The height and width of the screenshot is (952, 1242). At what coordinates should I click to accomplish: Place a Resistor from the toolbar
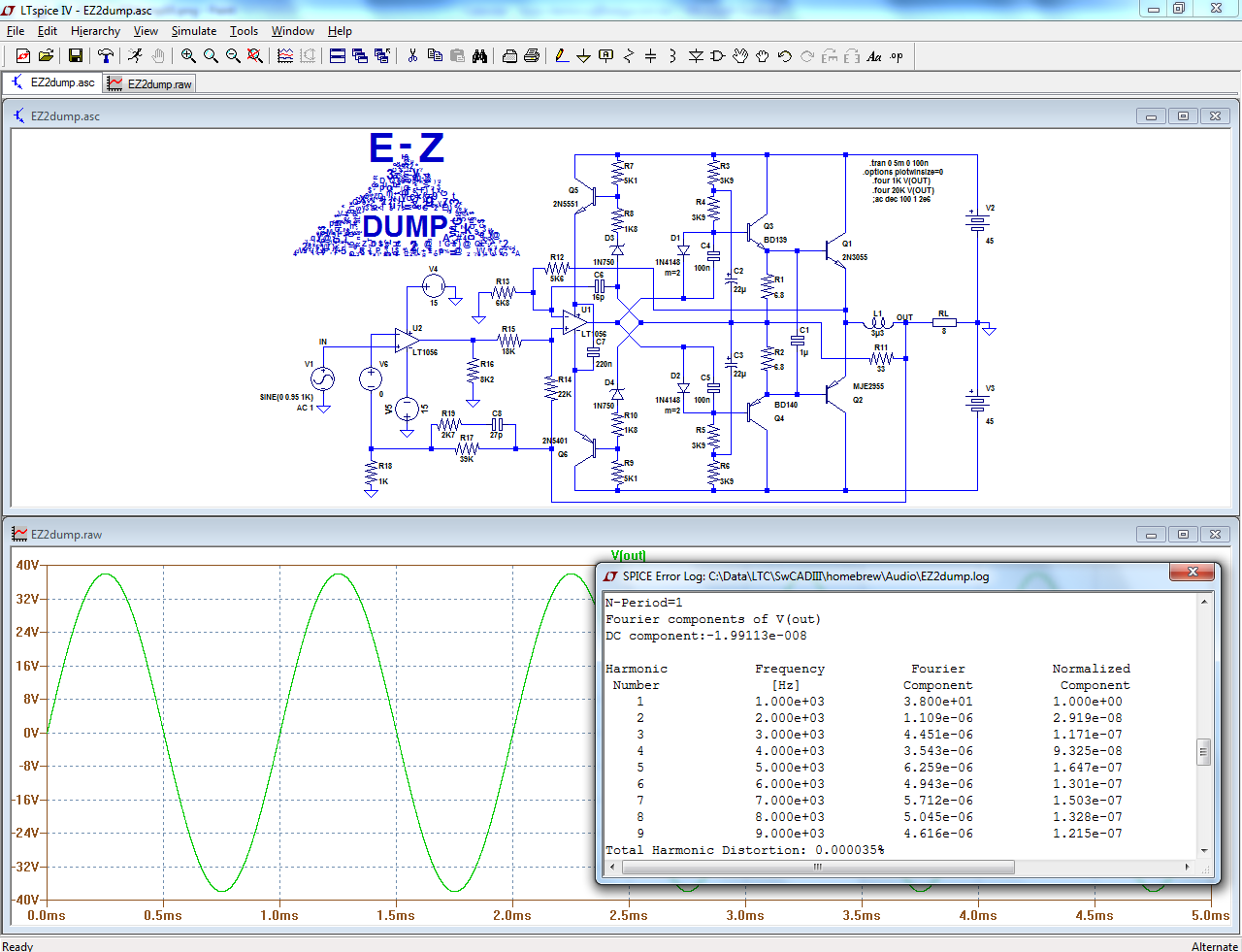[629, 56]
